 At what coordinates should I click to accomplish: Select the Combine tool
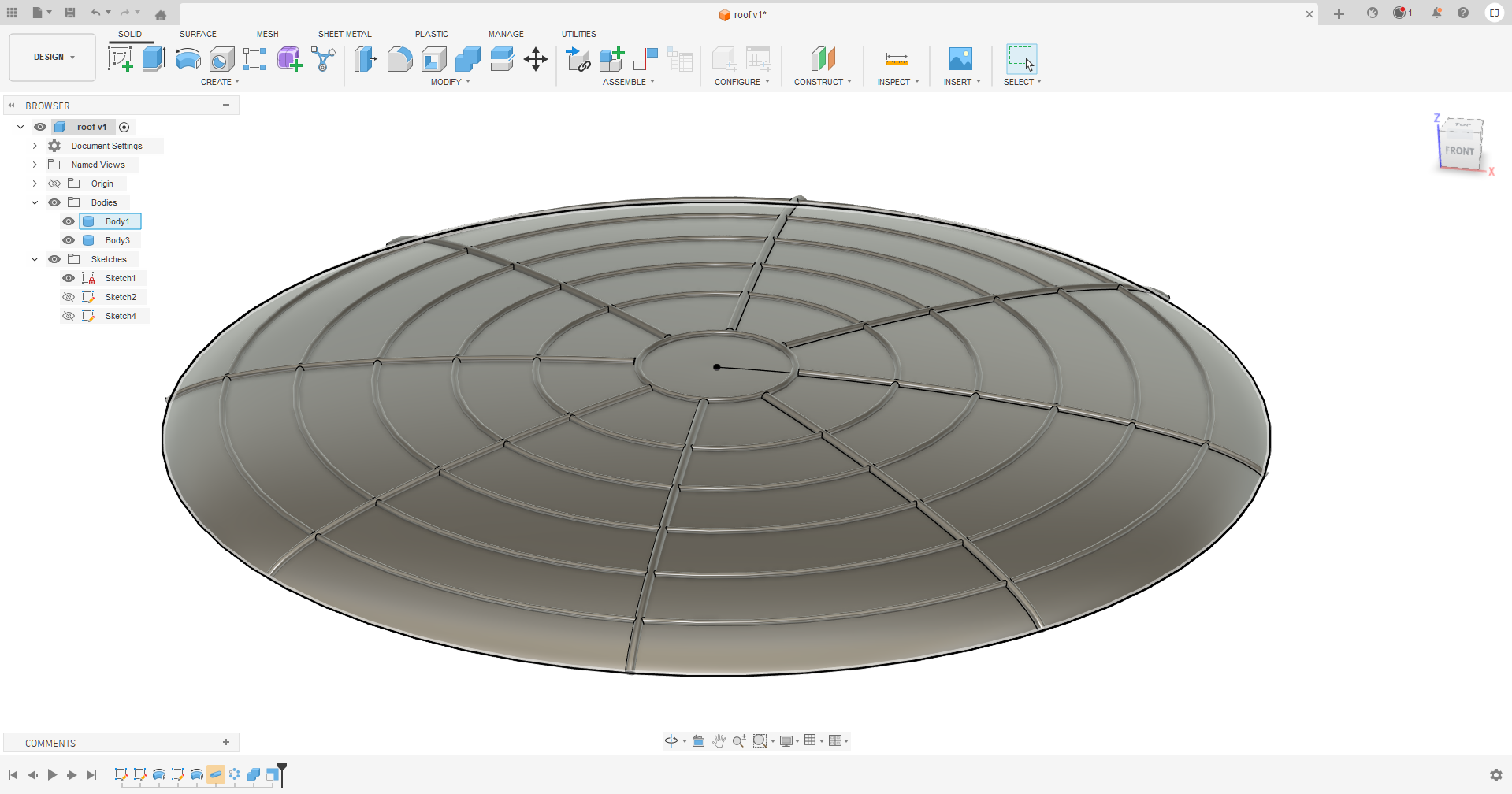coord(467,59)
